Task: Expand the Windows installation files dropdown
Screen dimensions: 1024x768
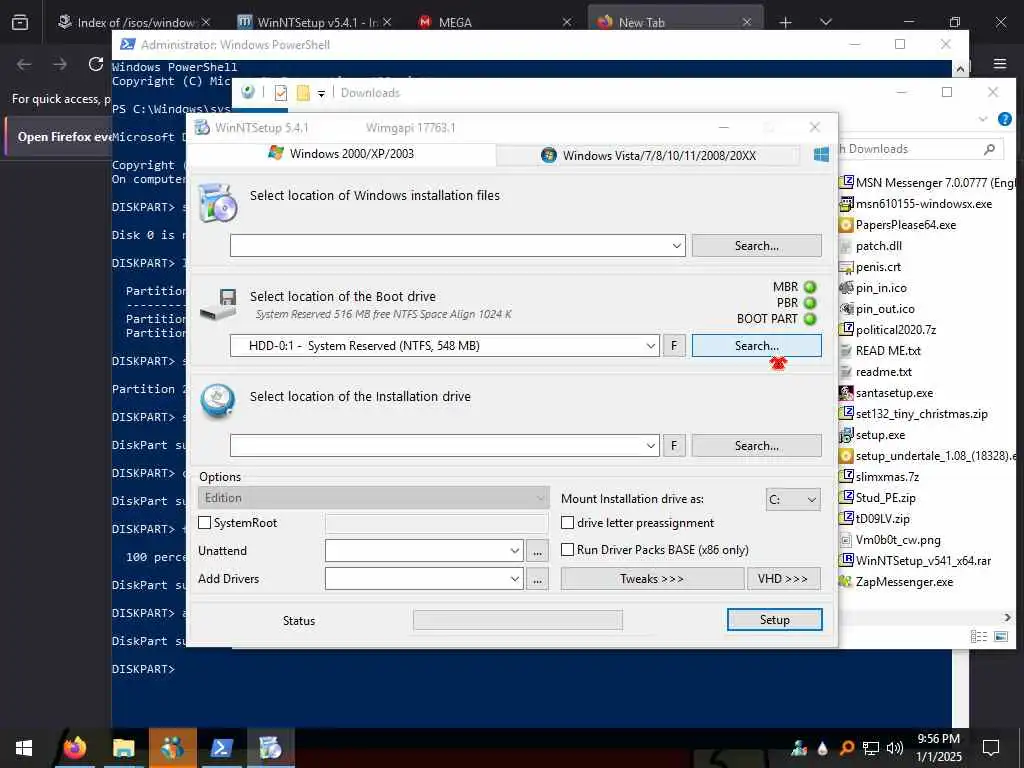Action: coord(677,246)
